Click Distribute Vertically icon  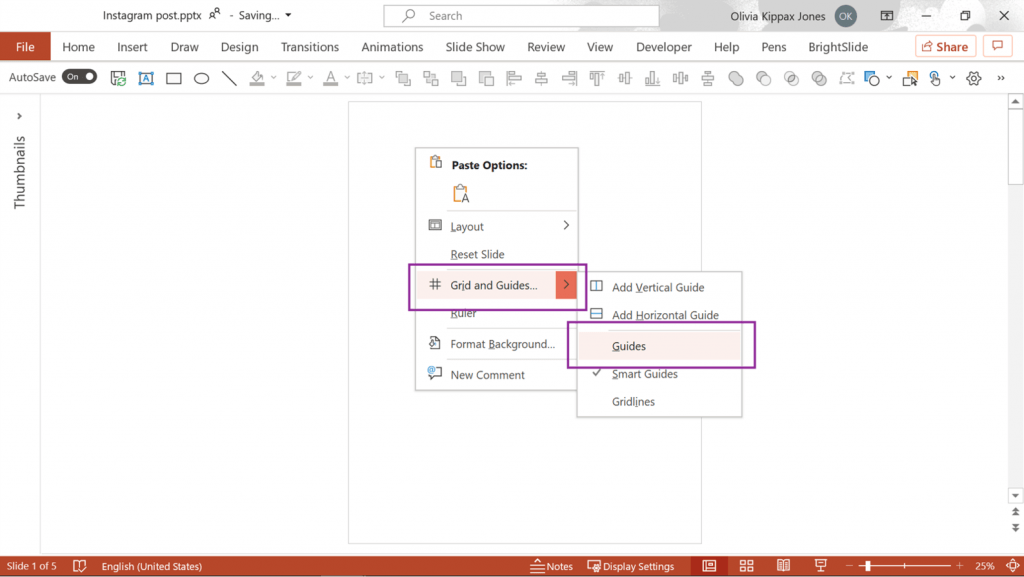point(708,78)
